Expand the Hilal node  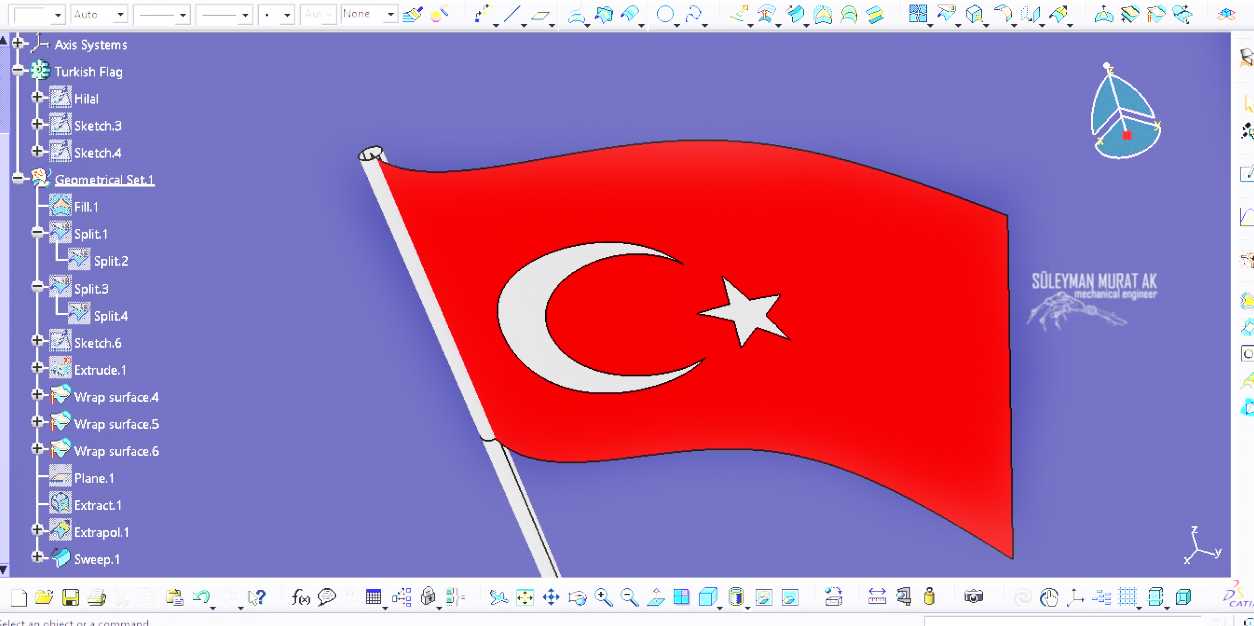click(x=38, y=97)
